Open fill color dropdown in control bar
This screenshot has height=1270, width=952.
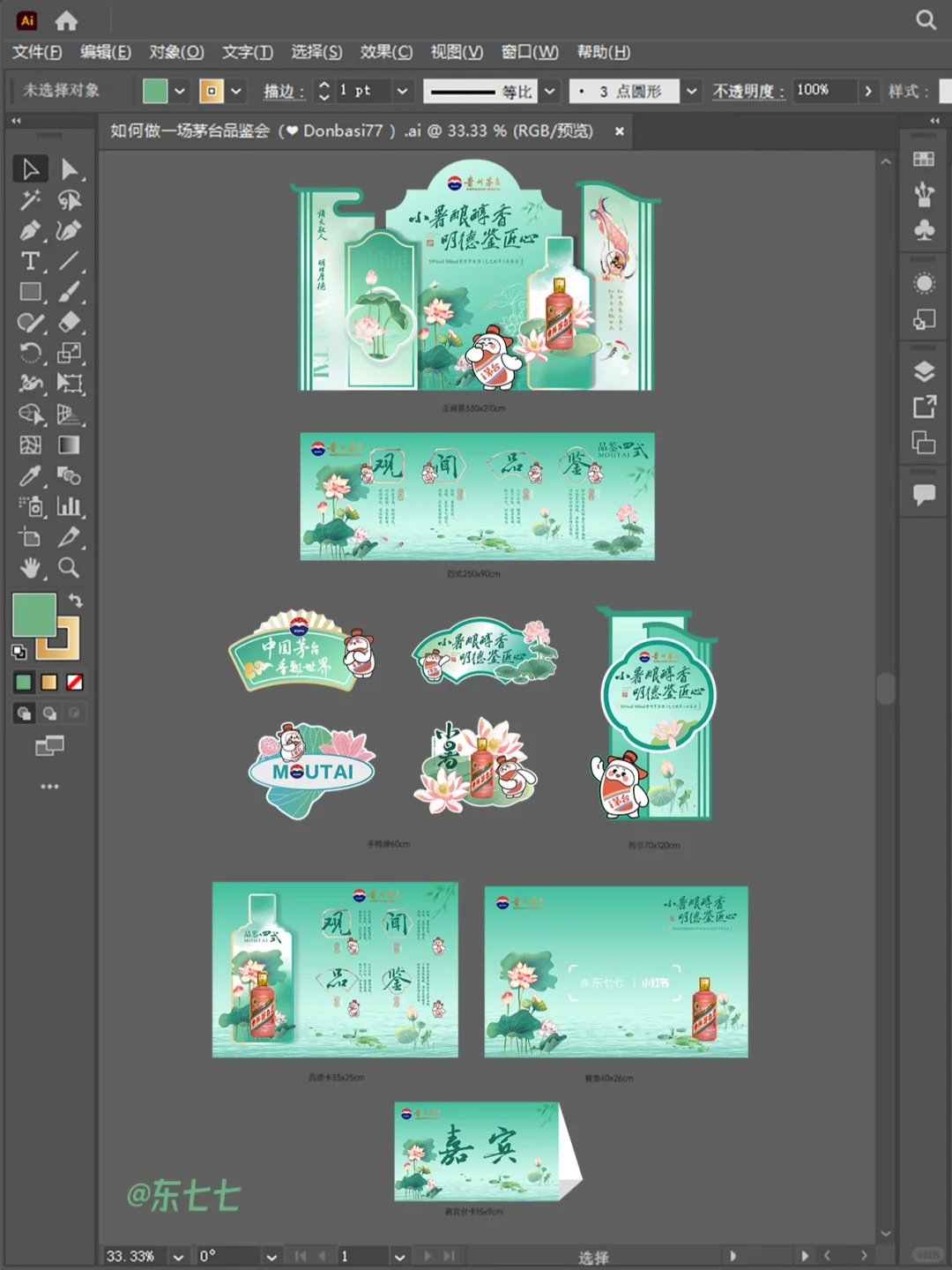180,91
